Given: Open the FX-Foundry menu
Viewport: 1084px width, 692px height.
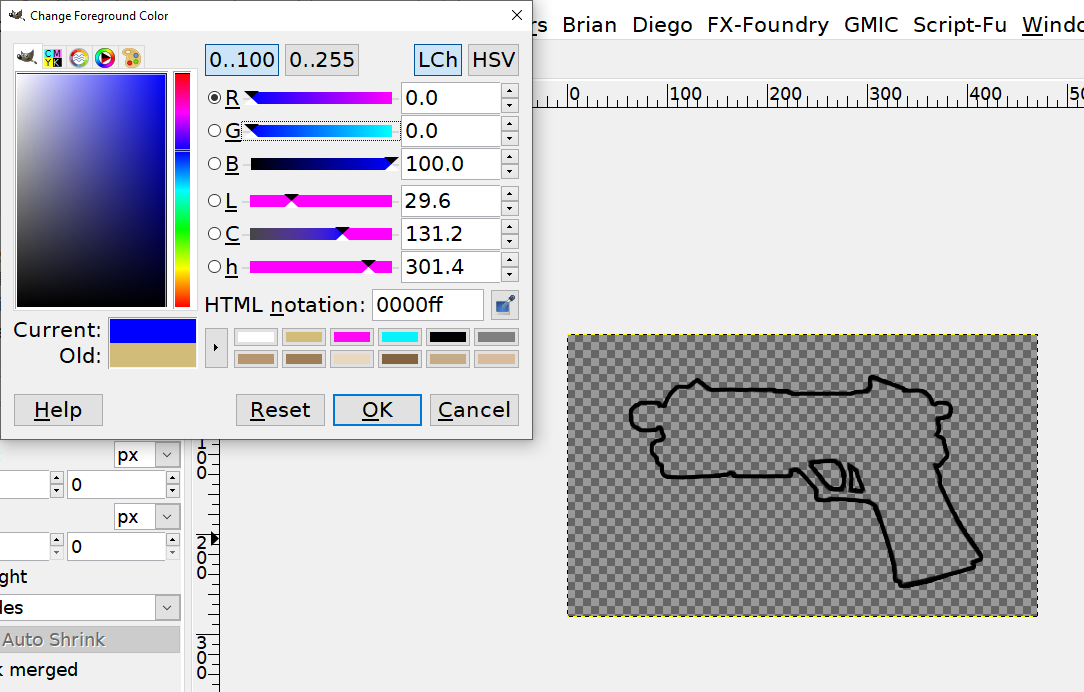Looking at the screenshot, I should [x=767, y=25].
